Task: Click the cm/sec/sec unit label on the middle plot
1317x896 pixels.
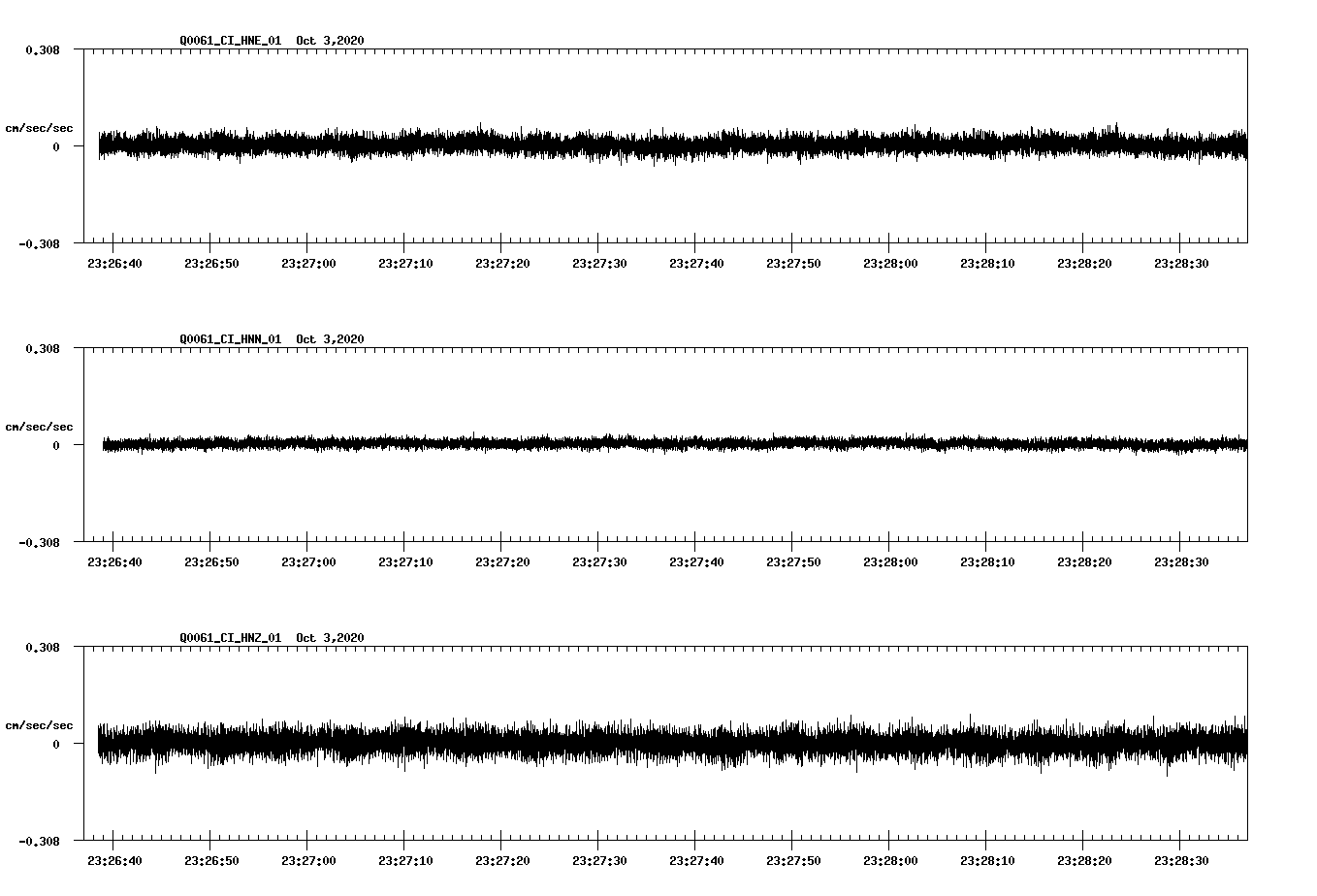Action: [40, 426]
